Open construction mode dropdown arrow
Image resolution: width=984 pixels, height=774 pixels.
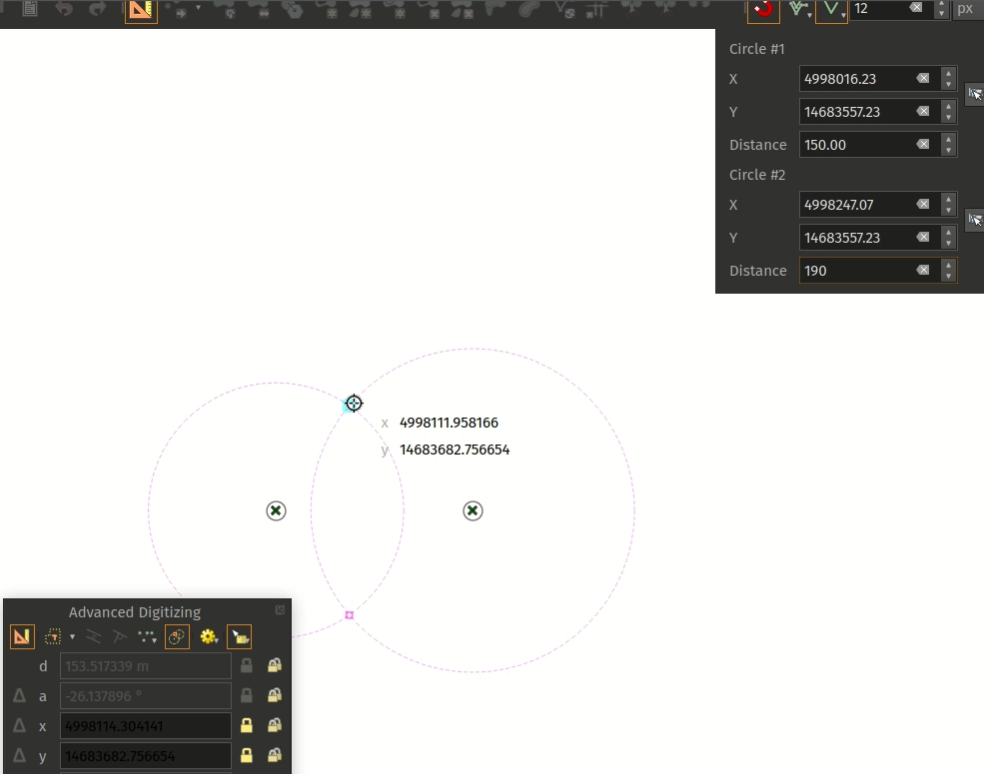pos(72,637)
